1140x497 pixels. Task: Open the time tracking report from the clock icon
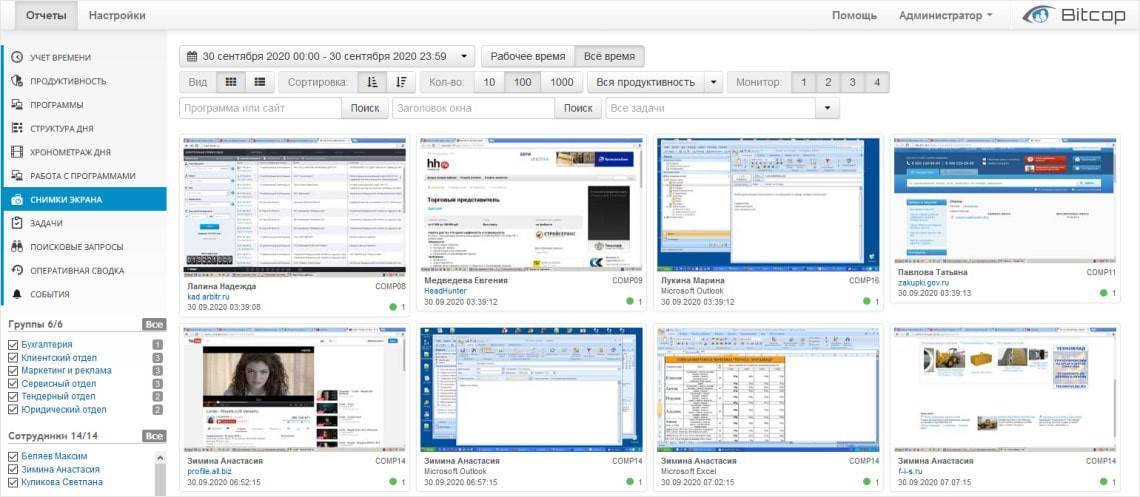(17, 57)
